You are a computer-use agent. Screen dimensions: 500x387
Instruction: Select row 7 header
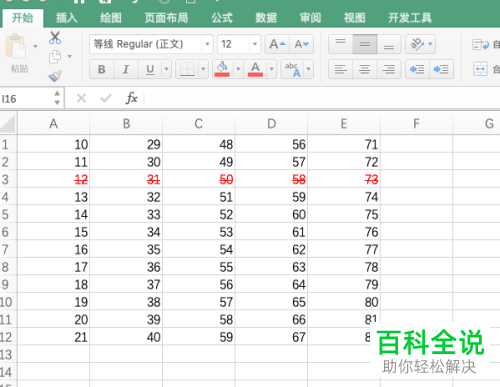pyautogui.click(x=8, y=249)
